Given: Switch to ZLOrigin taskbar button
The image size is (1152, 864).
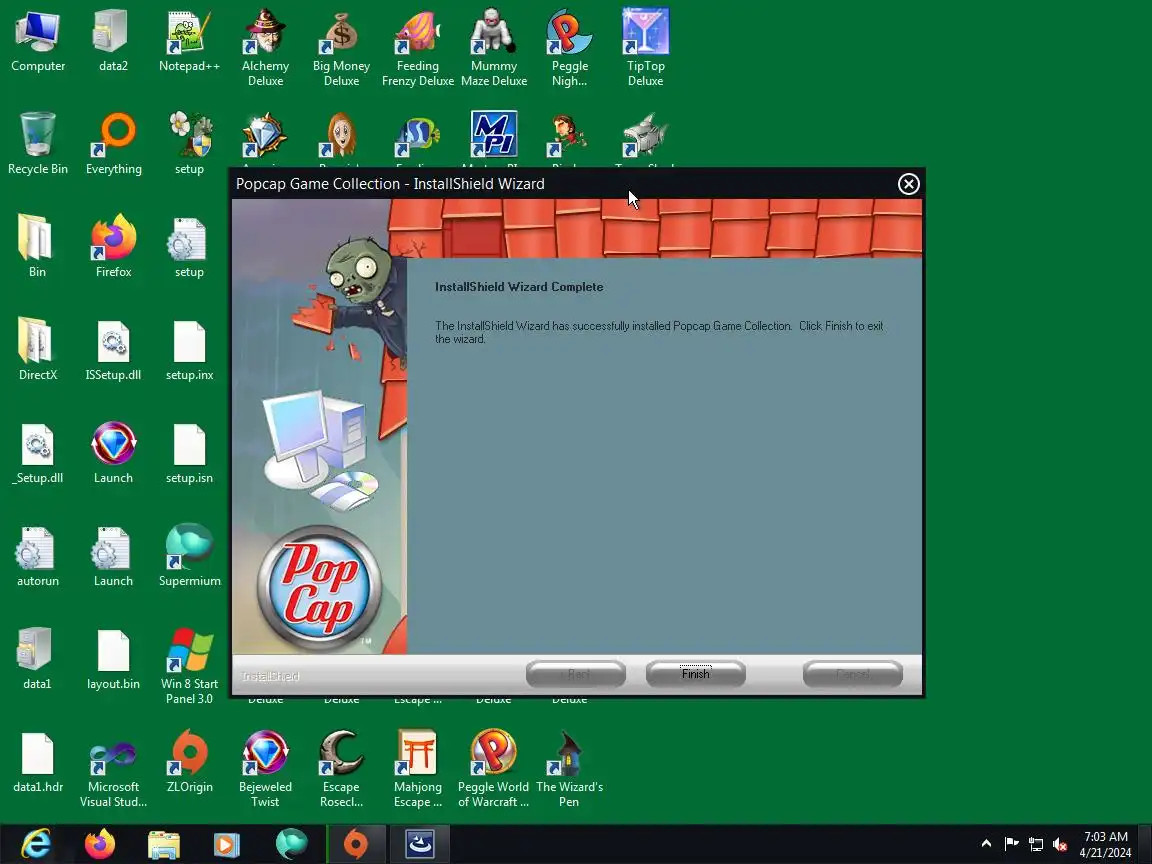Looking at the screenshot, I should click(356, 843).
